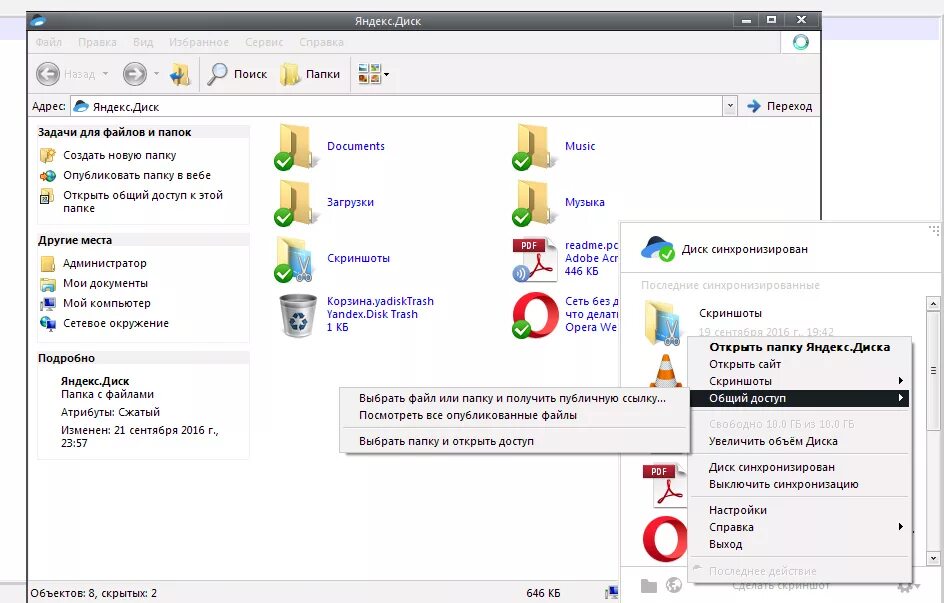
Task: Open the Music folder icon
Action: [x=533, y=146]
